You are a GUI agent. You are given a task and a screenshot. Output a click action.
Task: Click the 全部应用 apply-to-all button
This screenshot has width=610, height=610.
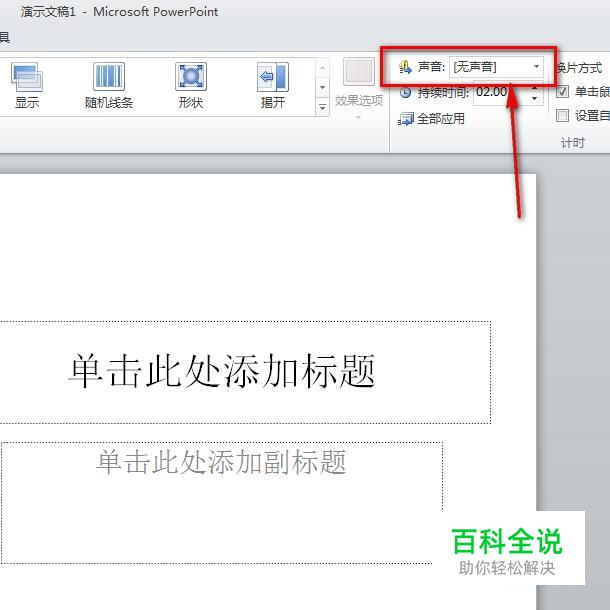[x=431, y=119]
